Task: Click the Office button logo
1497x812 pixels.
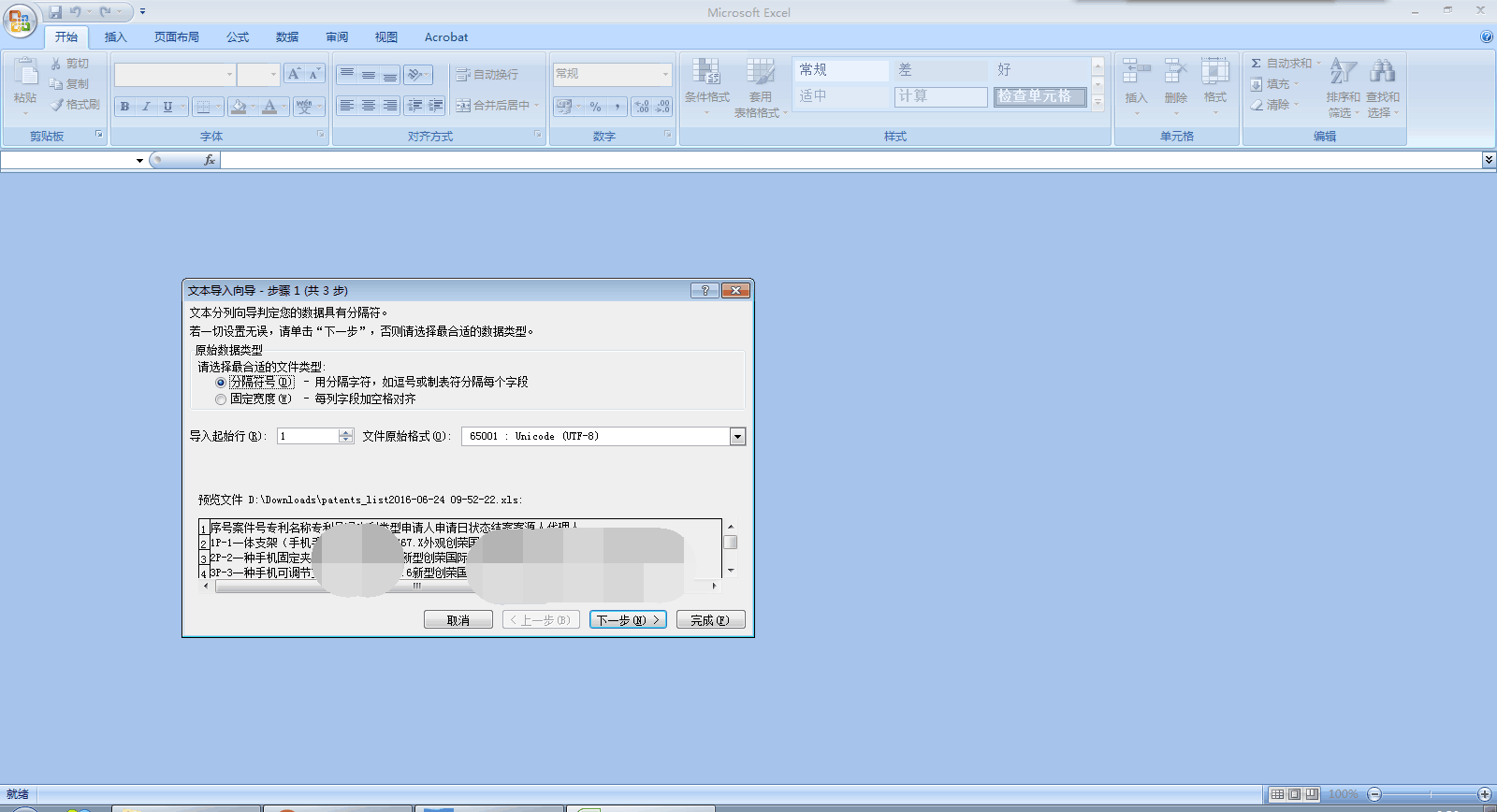Action: (19, 20)
